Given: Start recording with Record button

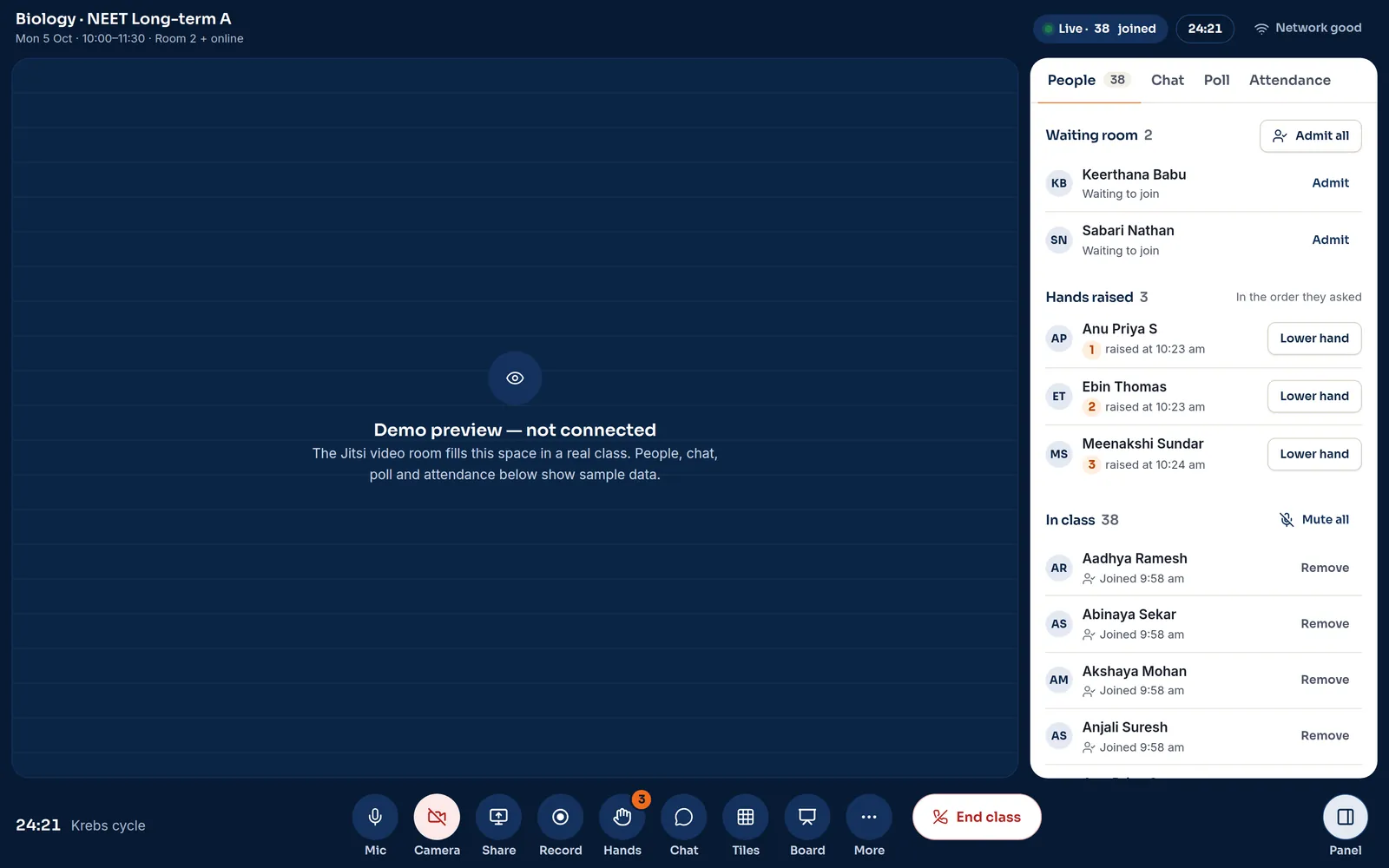Looking at the screenshot, I should tap(560, 817).
